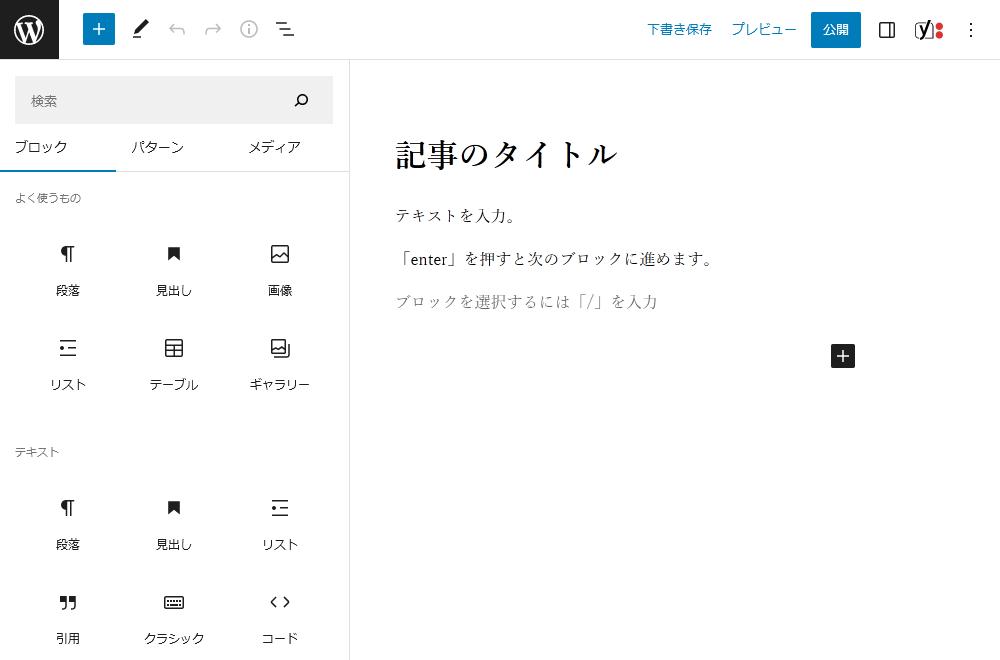Open the three-dot options menu
This screenshot has width=1000, height=660.
[971, 29]
